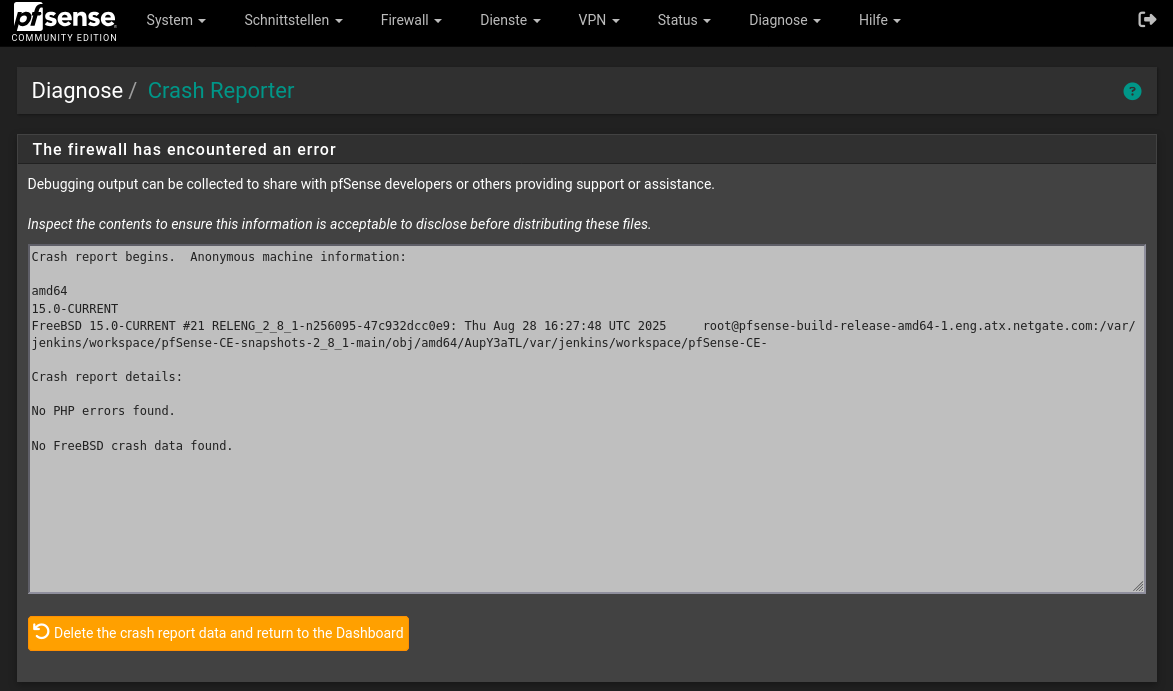Click the resize grip of the crash report box

[x=1138, y=586]
